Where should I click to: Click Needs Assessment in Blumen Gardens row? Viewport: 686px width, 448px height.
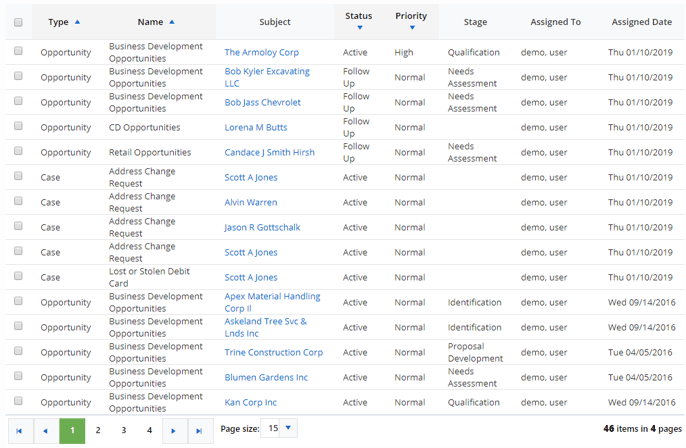(472, 377)
